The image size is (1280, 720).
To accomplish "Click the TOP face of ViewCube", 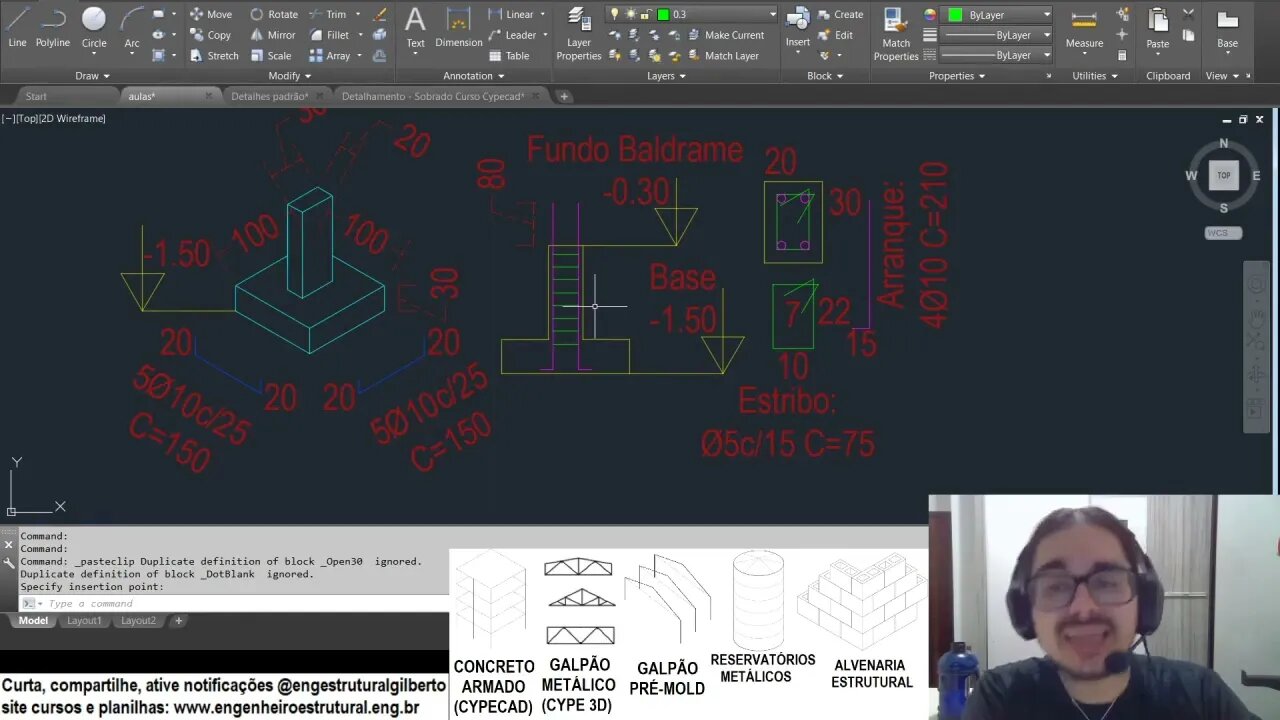I will coord(1224,175).
